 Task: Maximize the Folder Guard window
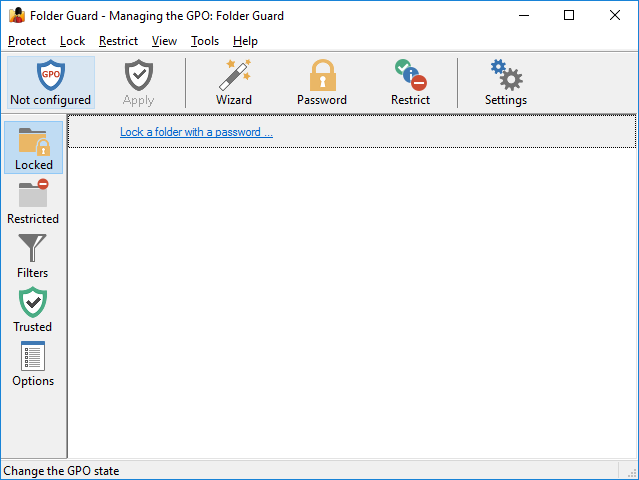(x=569, y=15)
